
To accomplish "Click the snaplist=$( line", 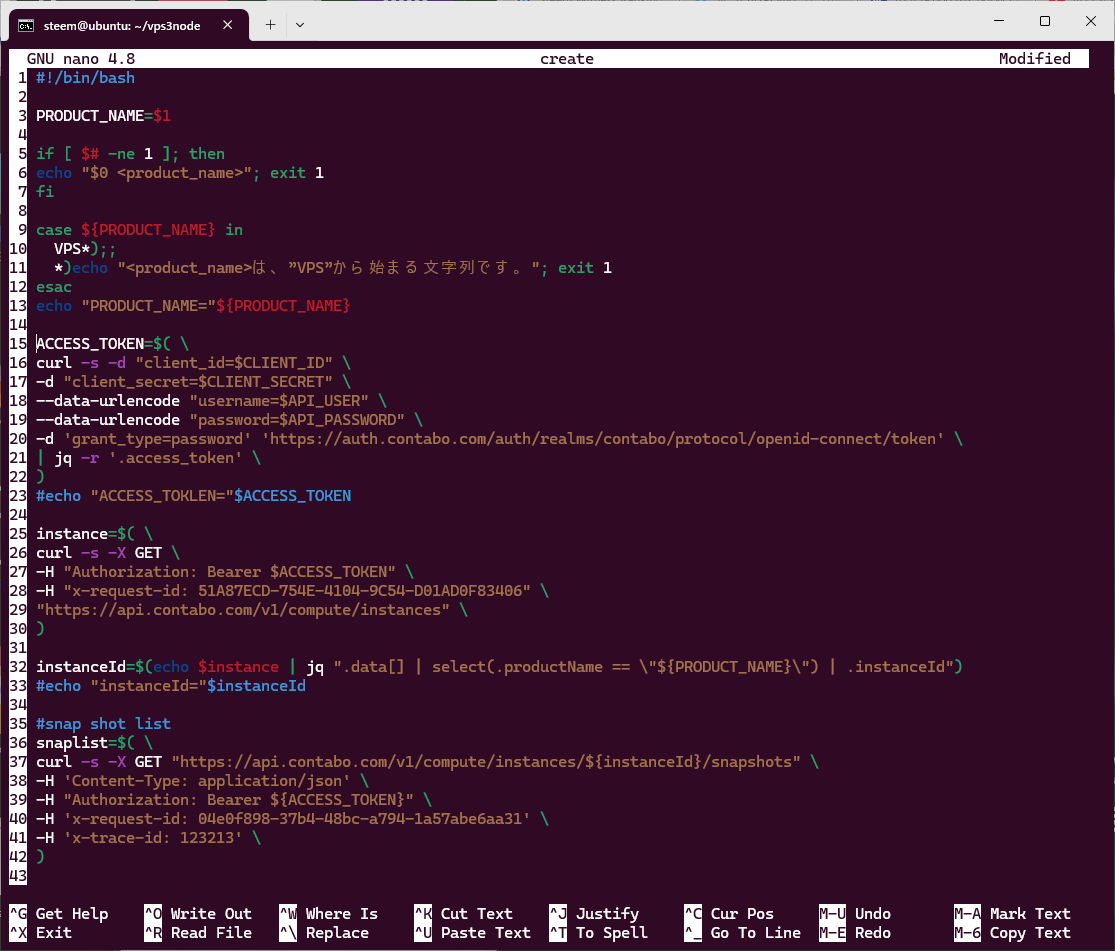I will pyautogui.click(x=95, y=743).
